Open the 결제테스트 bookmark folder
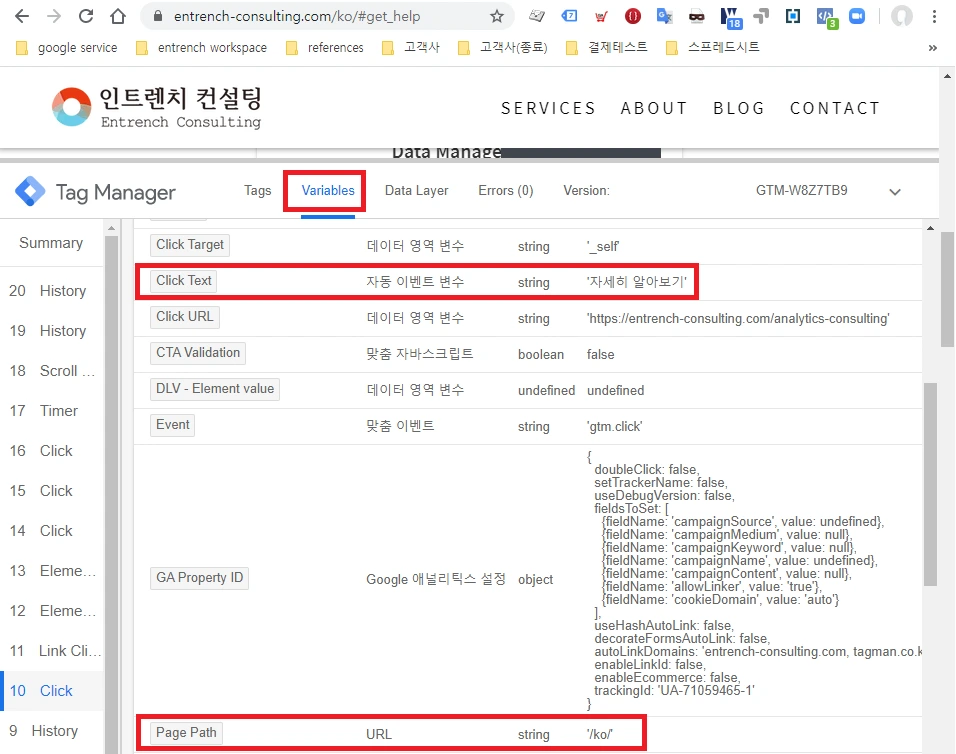Screen dimensions: 956x754 [607, 48]
